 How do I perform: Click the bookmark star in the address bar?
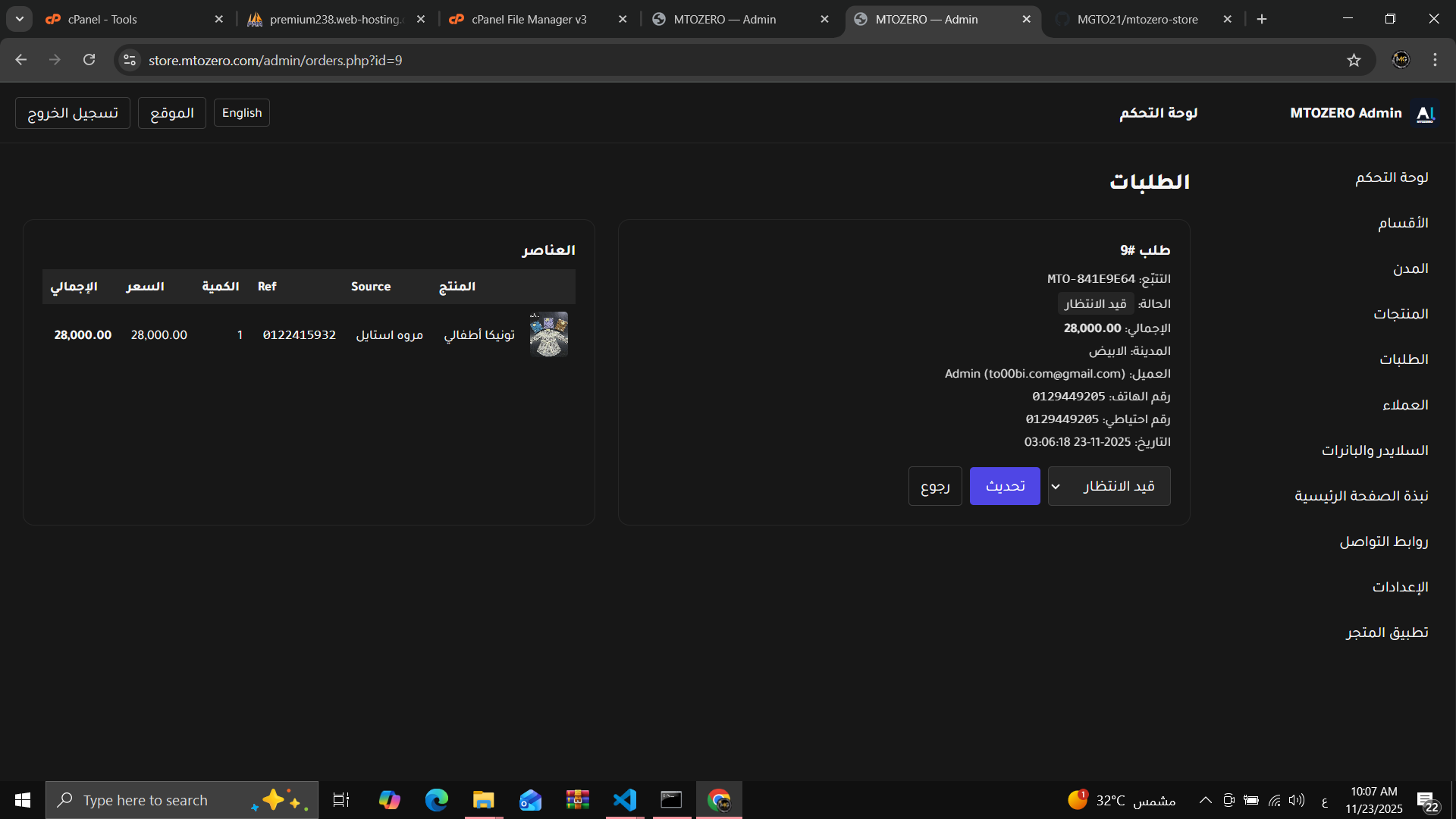coord(1354,60)
